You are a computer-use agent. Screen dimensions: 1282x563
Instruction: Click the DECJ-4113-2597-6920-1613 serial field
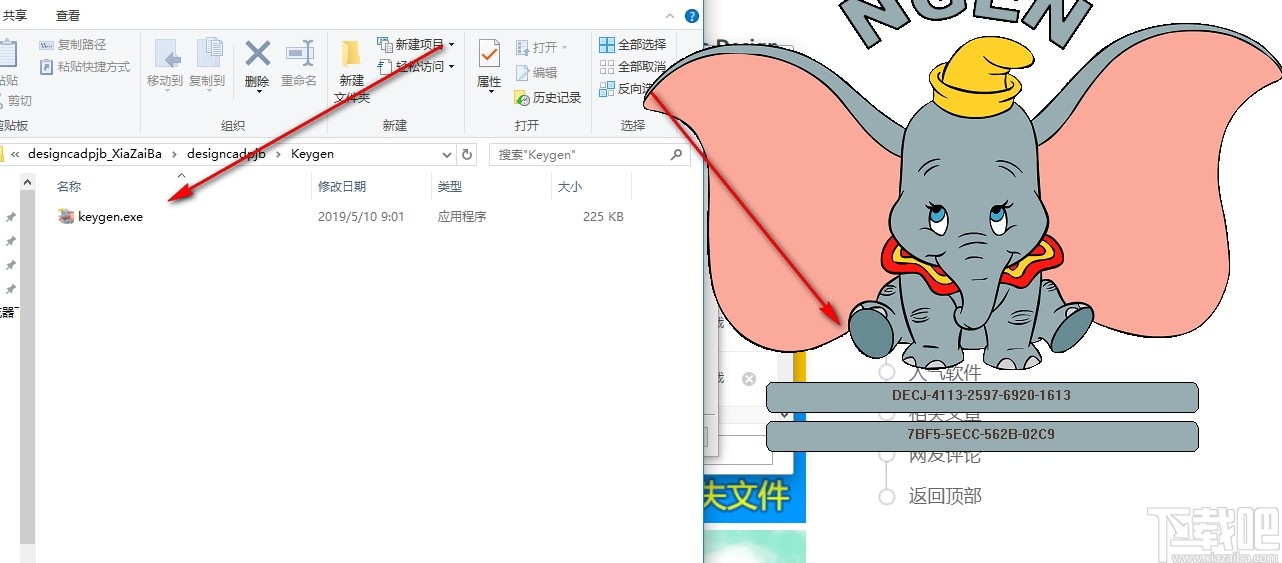coord(981,396)
